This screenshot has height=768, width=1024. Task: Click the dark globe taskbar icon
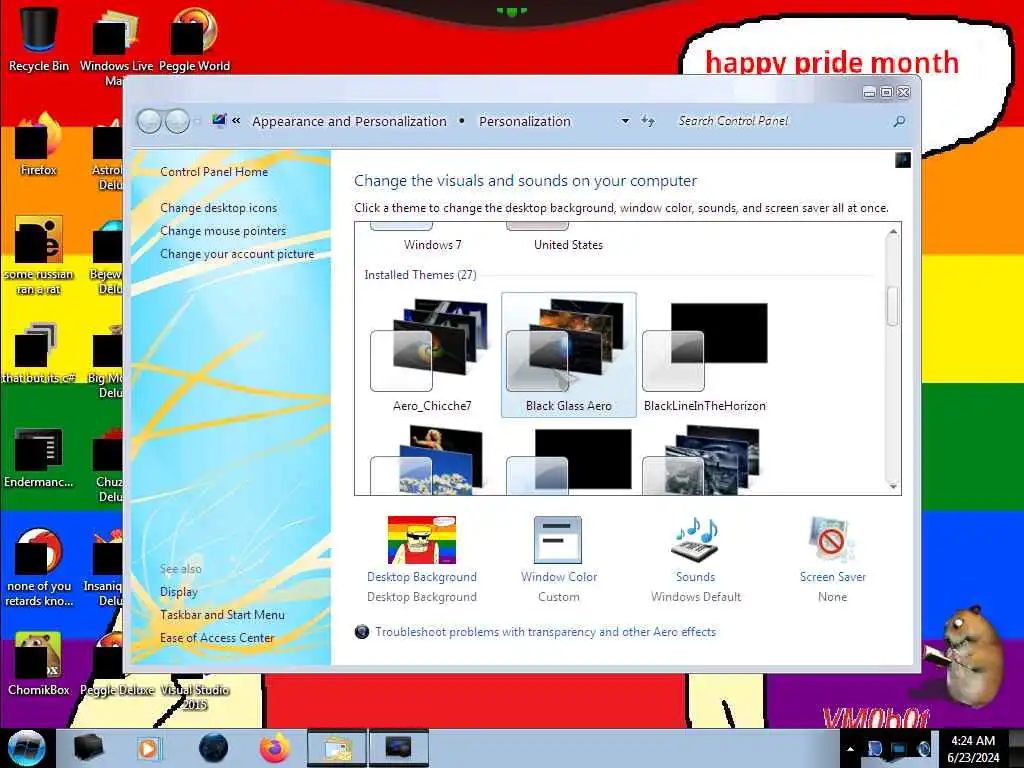tap(213, 748)
